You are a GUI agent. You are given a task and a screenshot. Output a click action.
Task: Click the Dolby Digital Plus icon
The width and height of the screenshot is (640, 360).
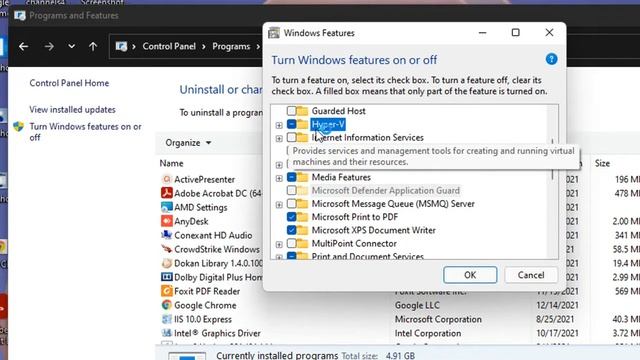coord(167,277)
